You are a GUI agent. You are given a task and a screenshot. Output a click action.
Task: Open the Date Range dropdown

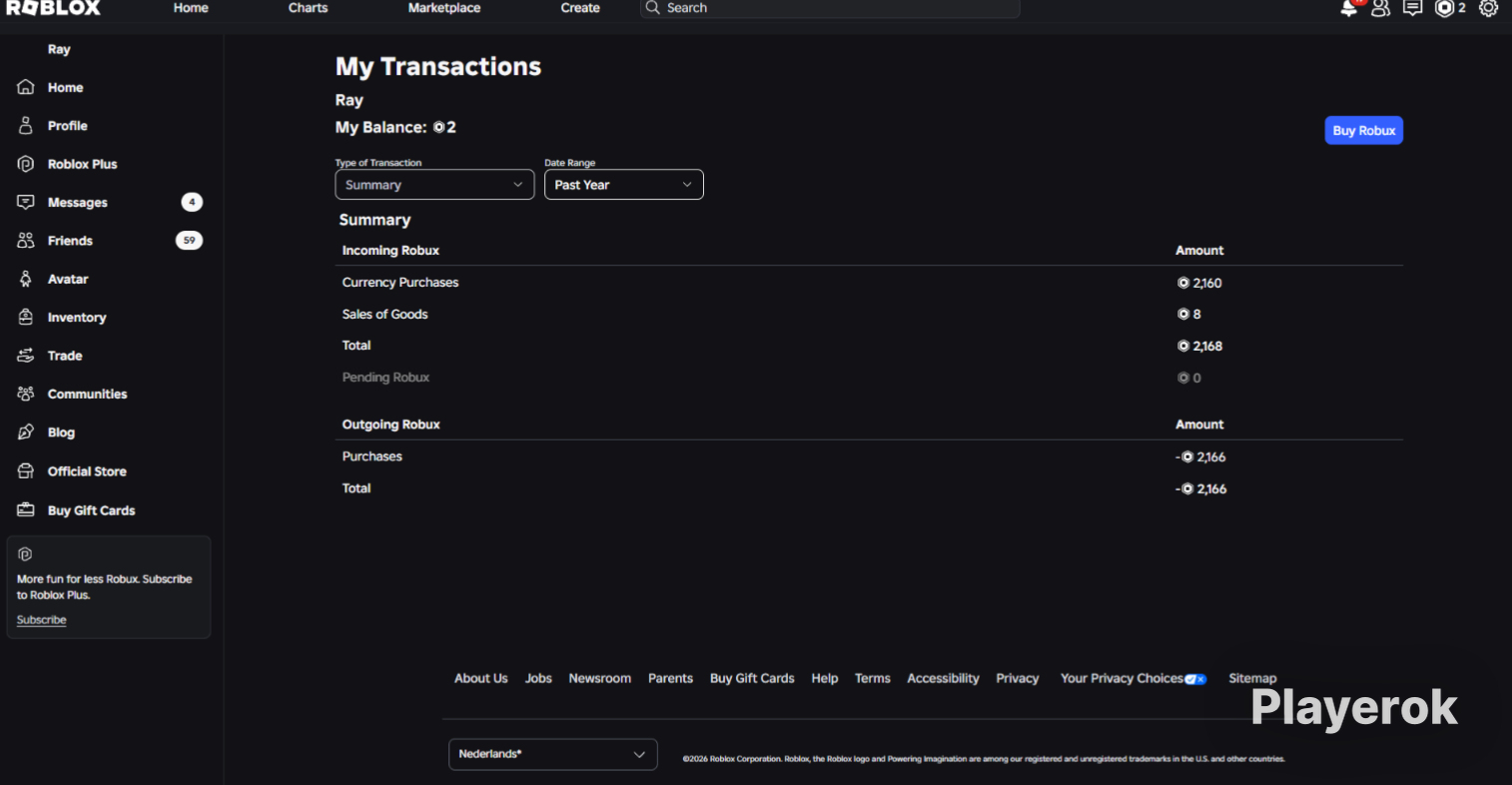coord(624,185)
